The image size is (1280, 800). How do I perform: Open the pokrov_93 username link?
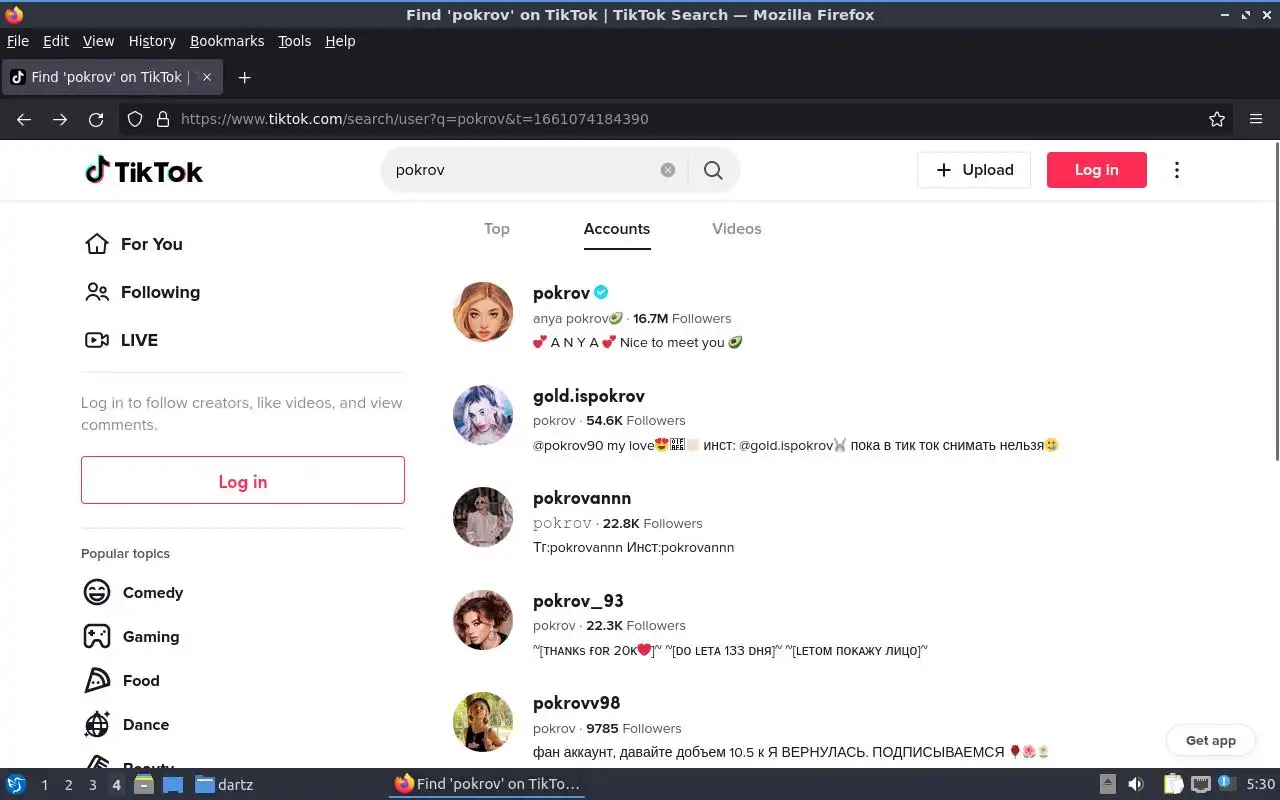click(x=578, y=601)
